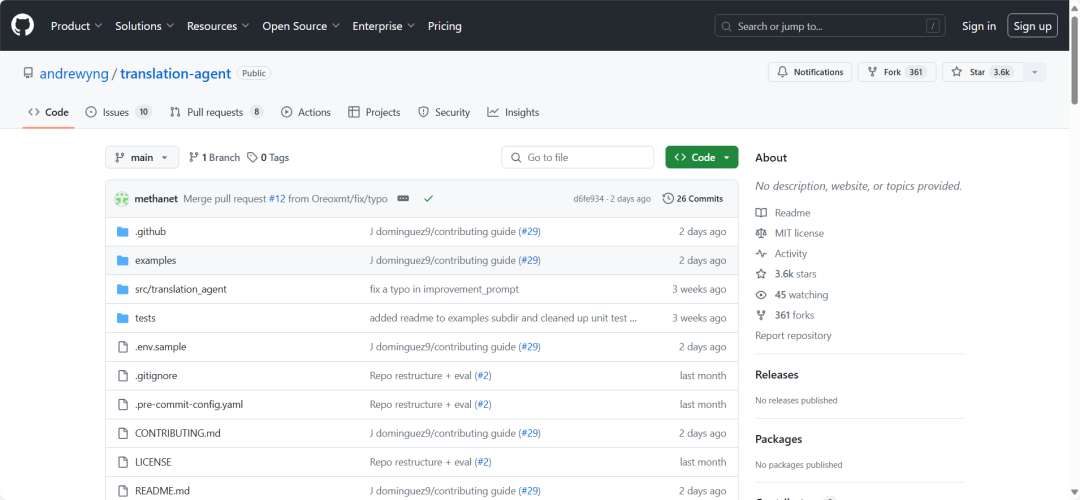Open the 1 Branch link
This screenshot has height=500, width=1080.
(214, 158)
